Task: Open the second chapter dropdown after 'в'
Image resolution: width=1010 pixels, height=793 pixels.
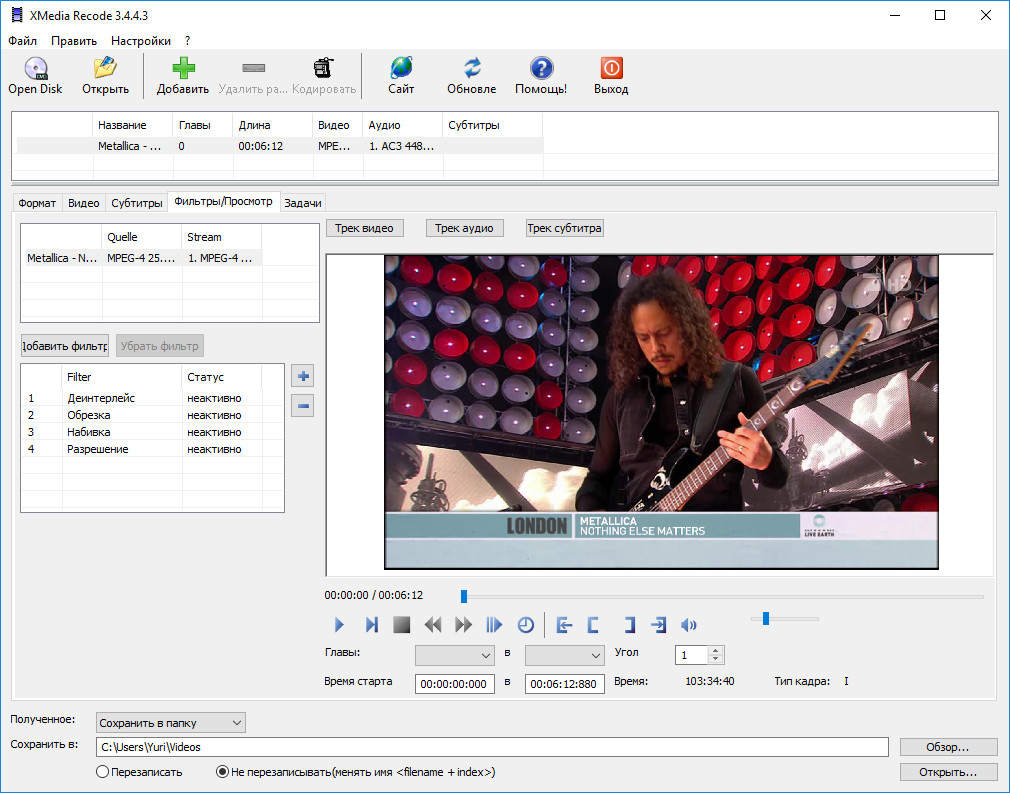Action: (x=565, y=656)
